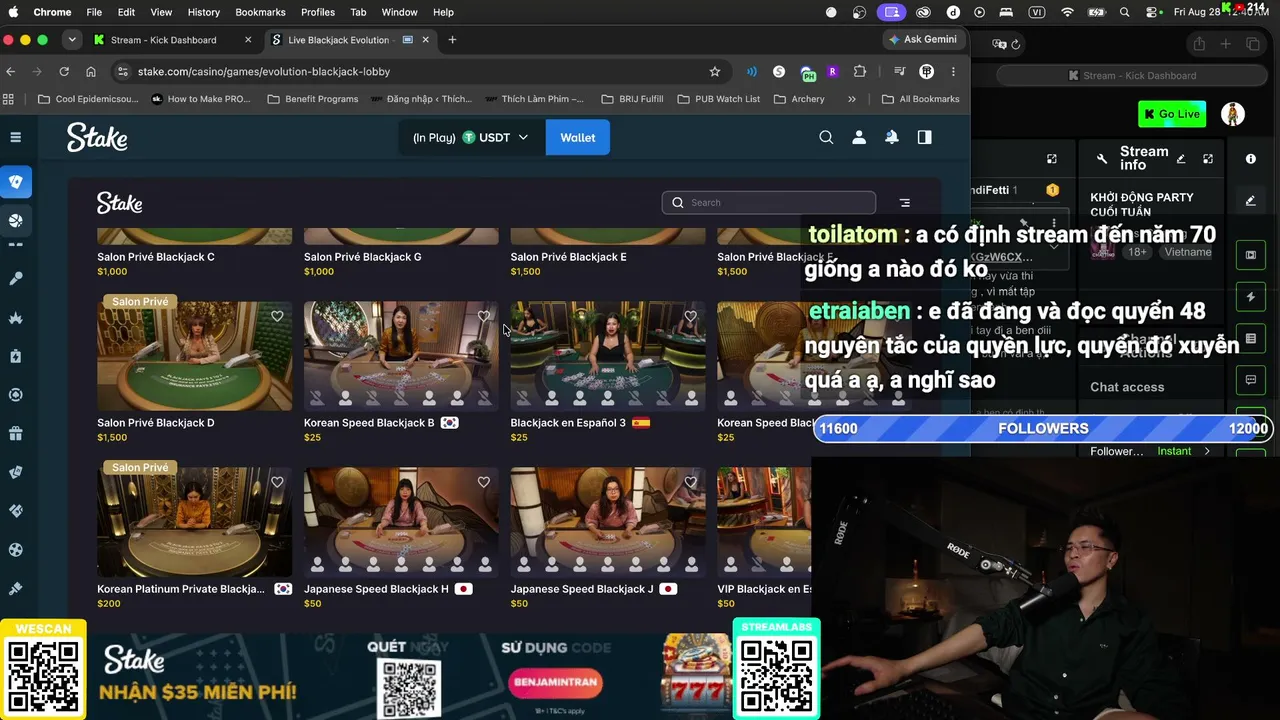The image size is (1280, 720).
Task: Open the info icon in Kick dashboard sidebar
Action: (1251, 159)
